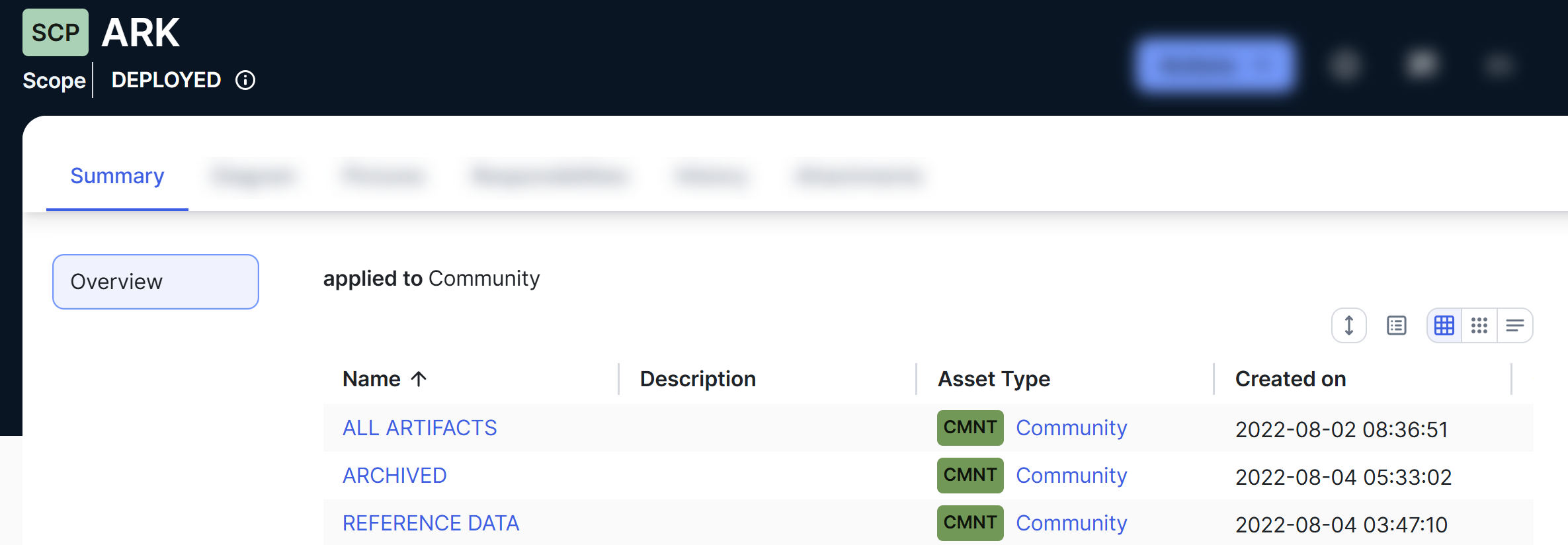Image resolution: width=1568 pixels, height=545 pixels.
Task: Sort by the Created on column header
Action: click(1291, 379)
